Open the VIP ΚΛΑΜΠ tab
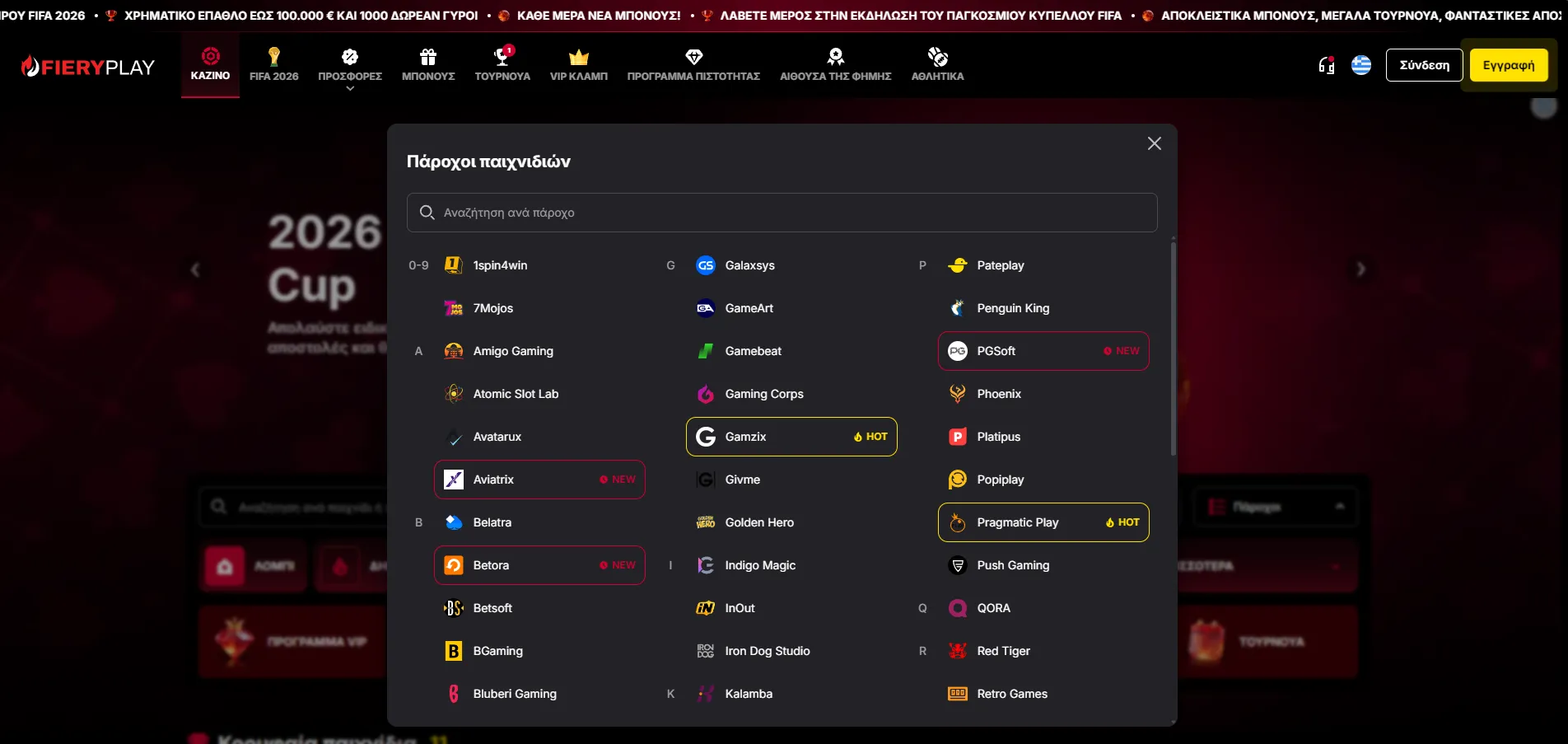This screenshot has width=1568, height=744. tap(579, 65)
